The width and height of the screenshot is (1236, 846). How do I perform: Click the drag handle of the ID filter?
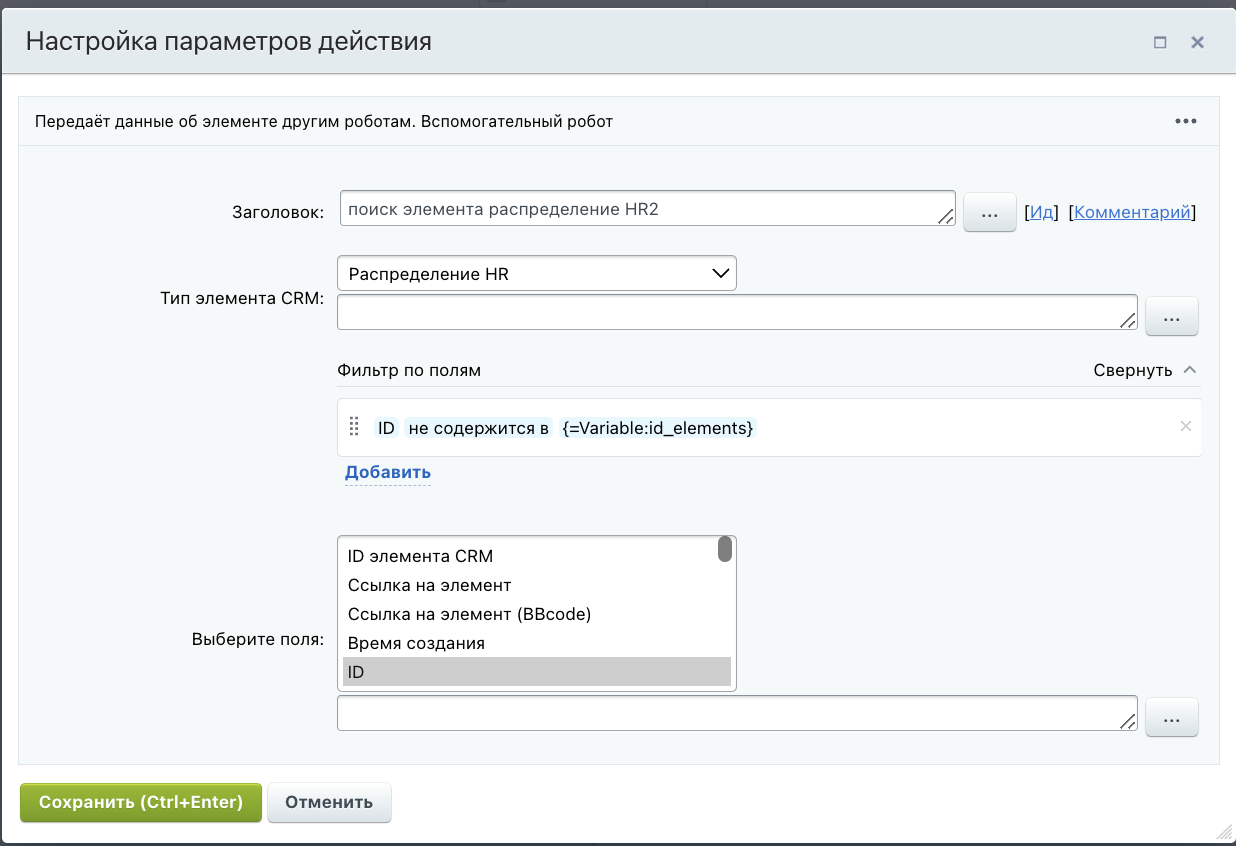click(354, 427)
